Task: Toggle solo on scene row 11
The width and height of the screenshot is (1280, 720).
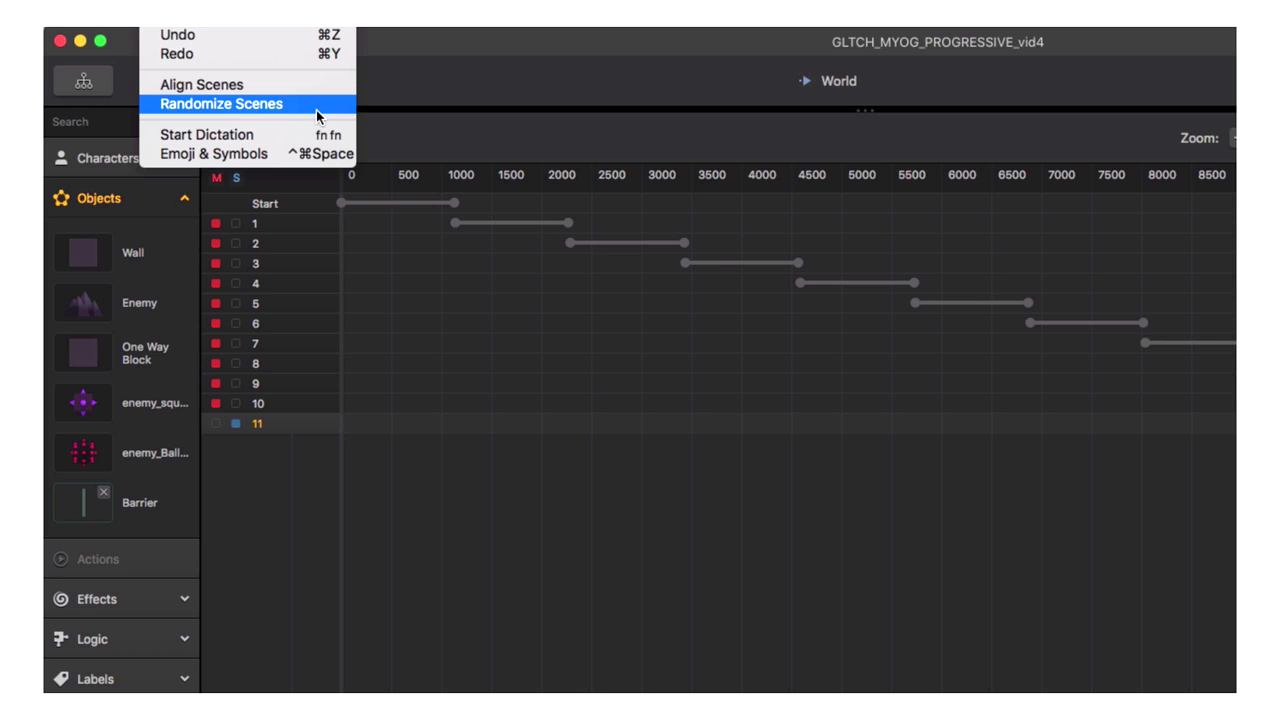Action: 236,424
